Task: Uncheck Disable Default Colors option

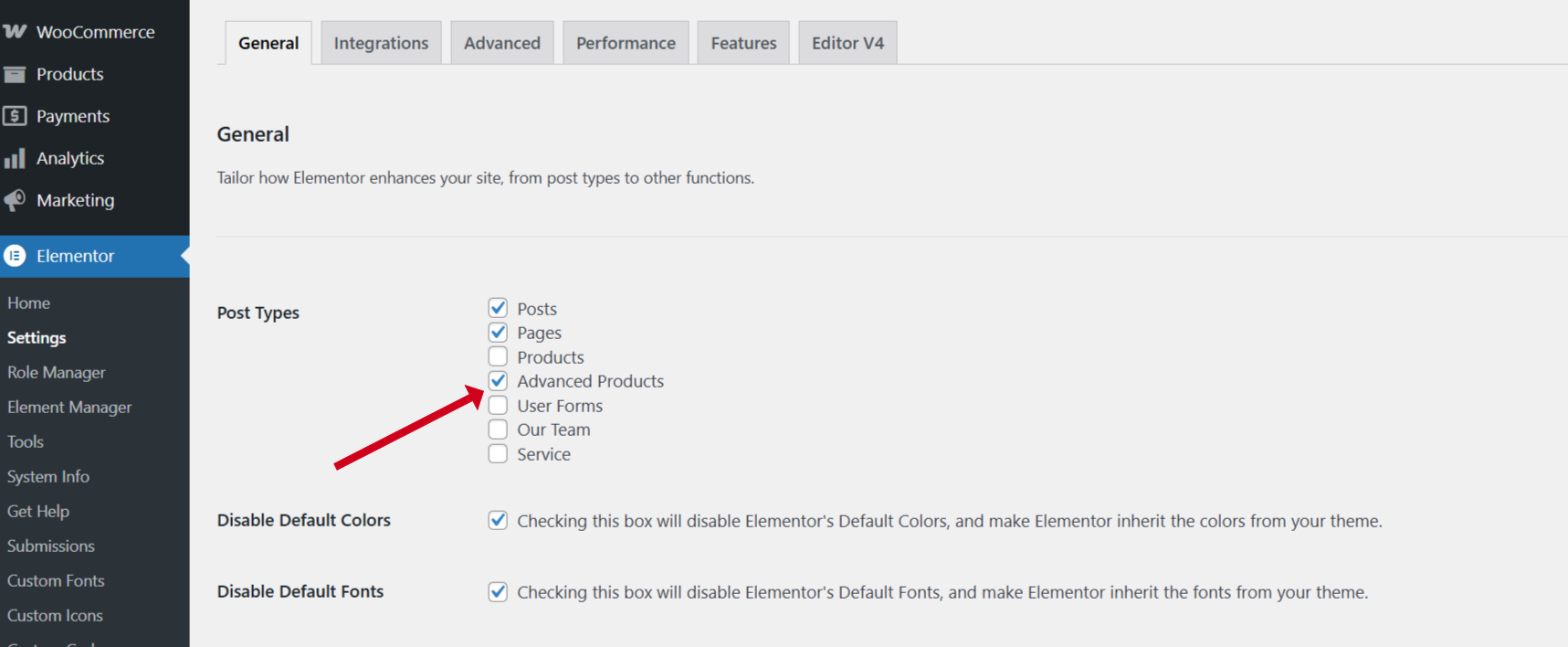Action: [498, 520]
